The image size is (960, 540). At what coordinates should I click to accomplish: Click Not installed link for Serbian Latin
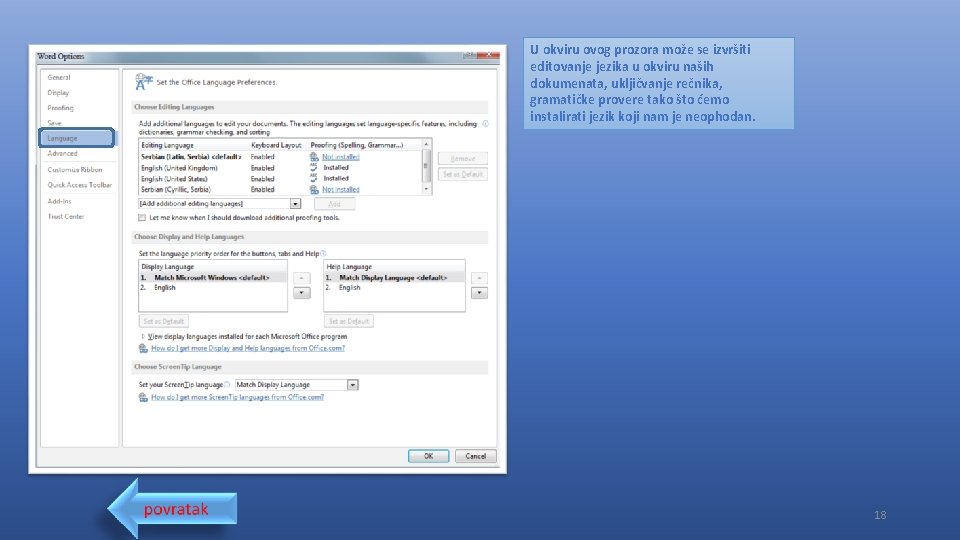click(x=341, y=157)
